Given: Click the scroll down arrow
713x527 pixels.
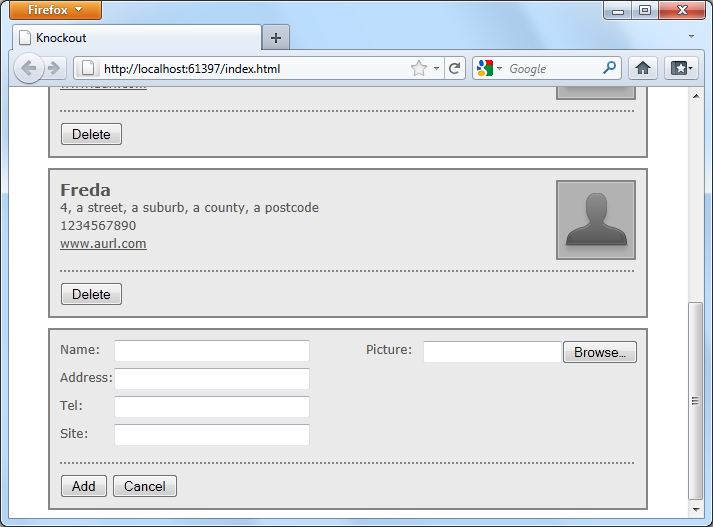Looking at the screenshot, I should coord(696,510).
